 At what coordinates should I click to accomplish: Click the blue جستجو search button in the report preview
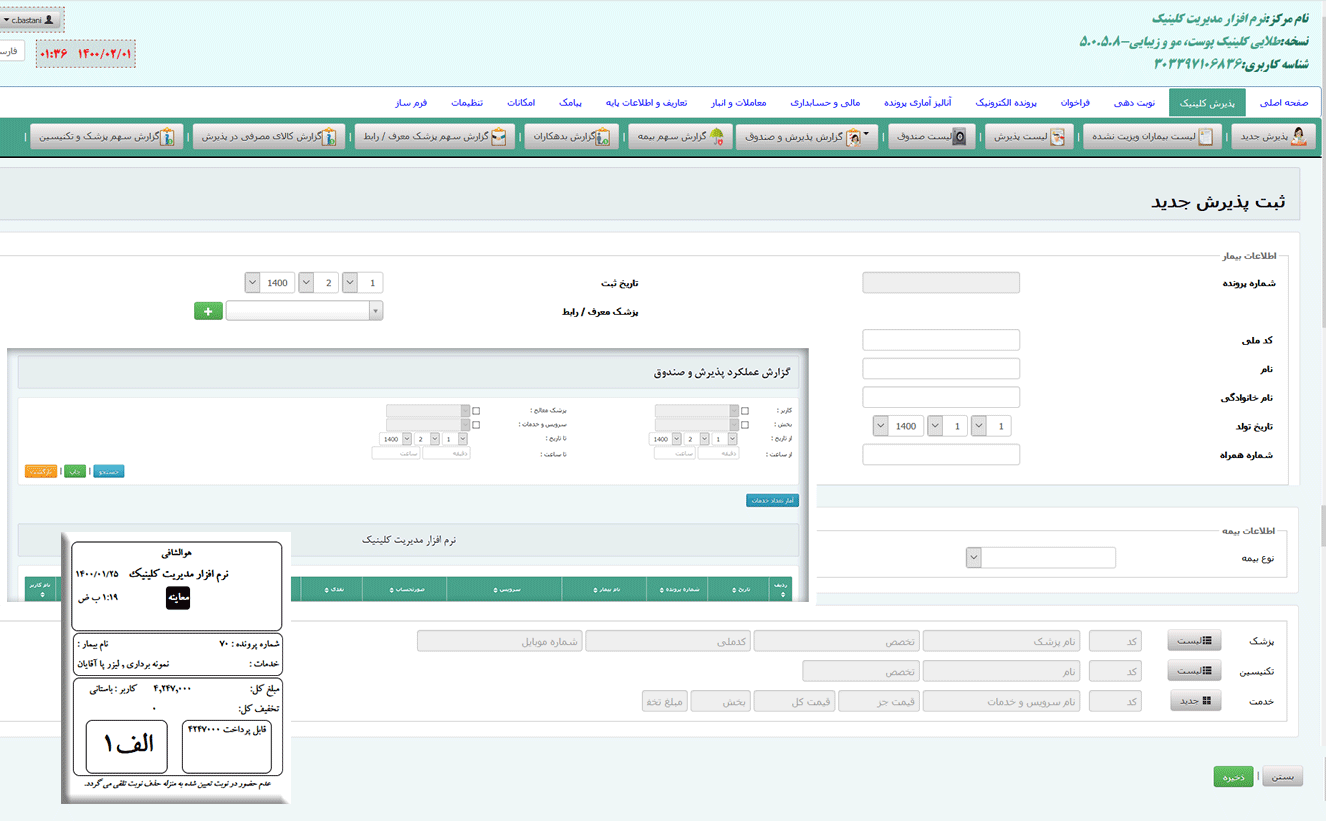[x=109, y=471]
